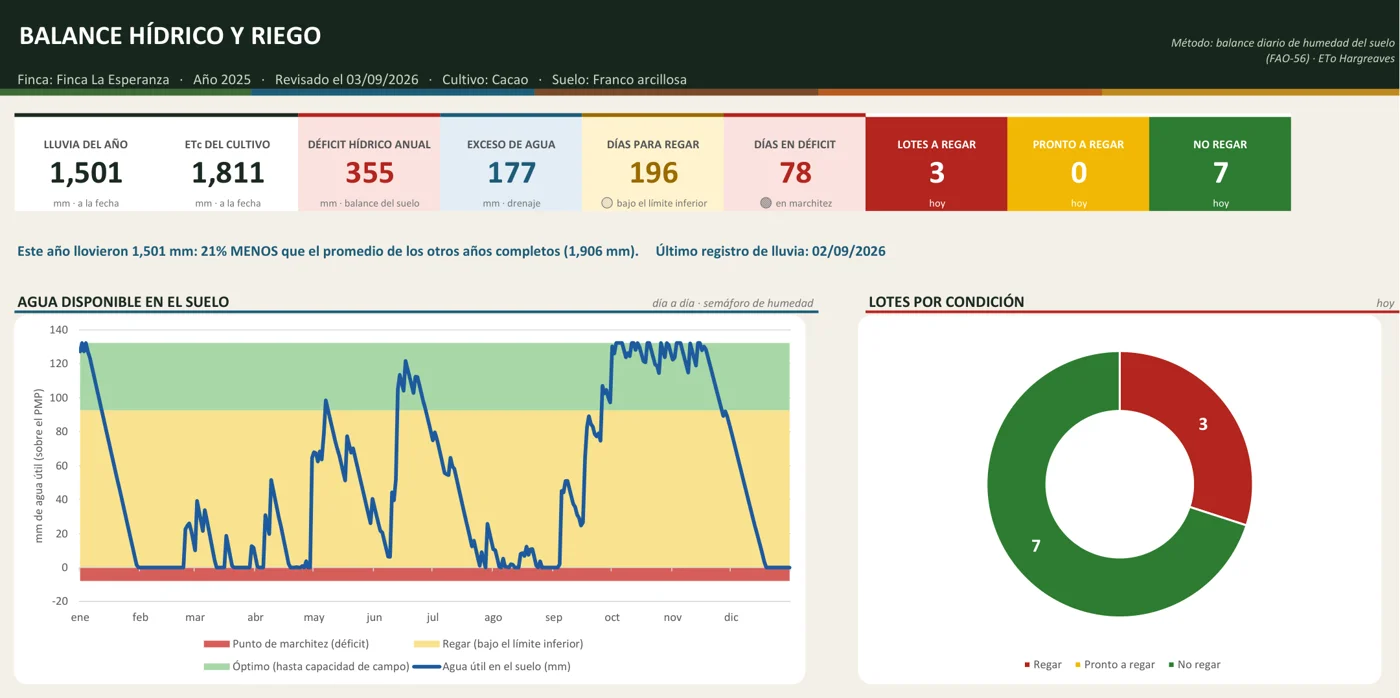Select the method note mentioning ETo Hargreaves
The height and width of the screenshot is (698, 1400).
pyautogui.click(x=1283, y=50)
